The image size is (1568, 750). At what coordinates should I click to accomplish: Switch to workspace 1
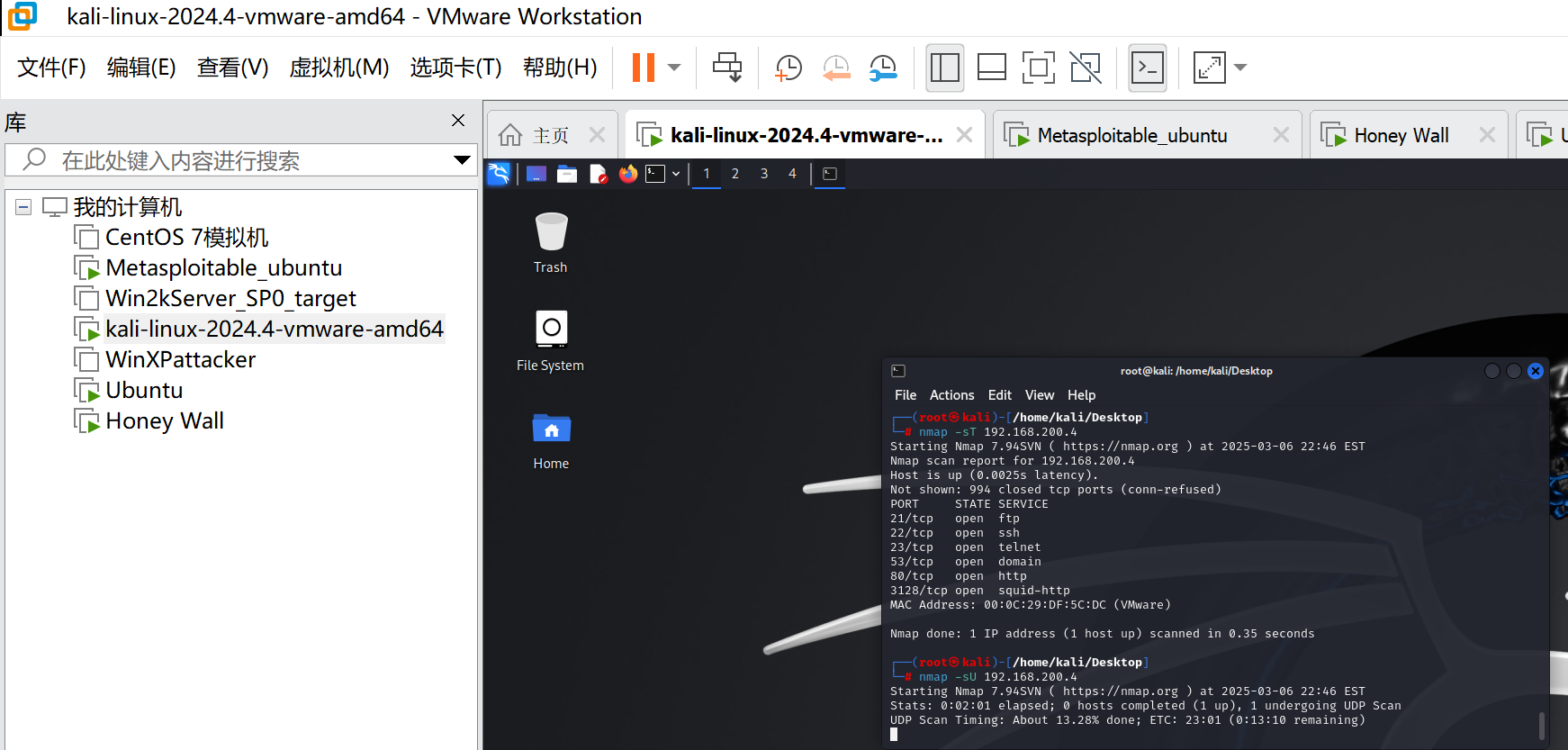coord(707,174)
